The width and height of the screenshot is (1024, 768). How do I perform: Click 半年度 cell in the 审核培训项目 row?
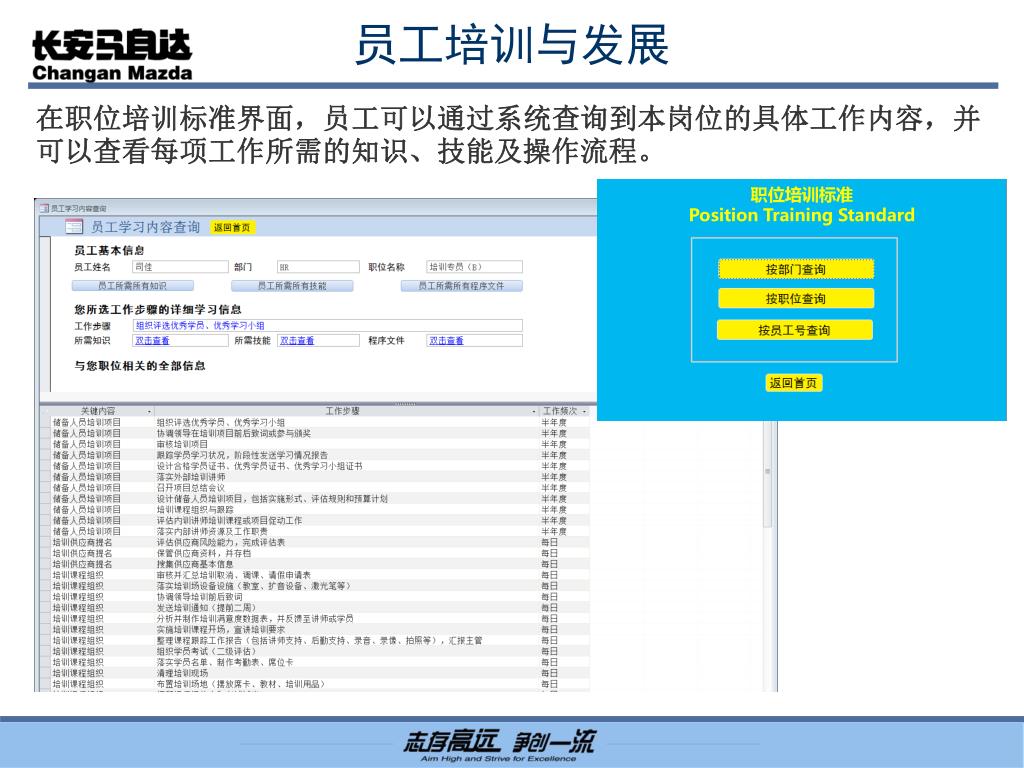tap(554, 444)
